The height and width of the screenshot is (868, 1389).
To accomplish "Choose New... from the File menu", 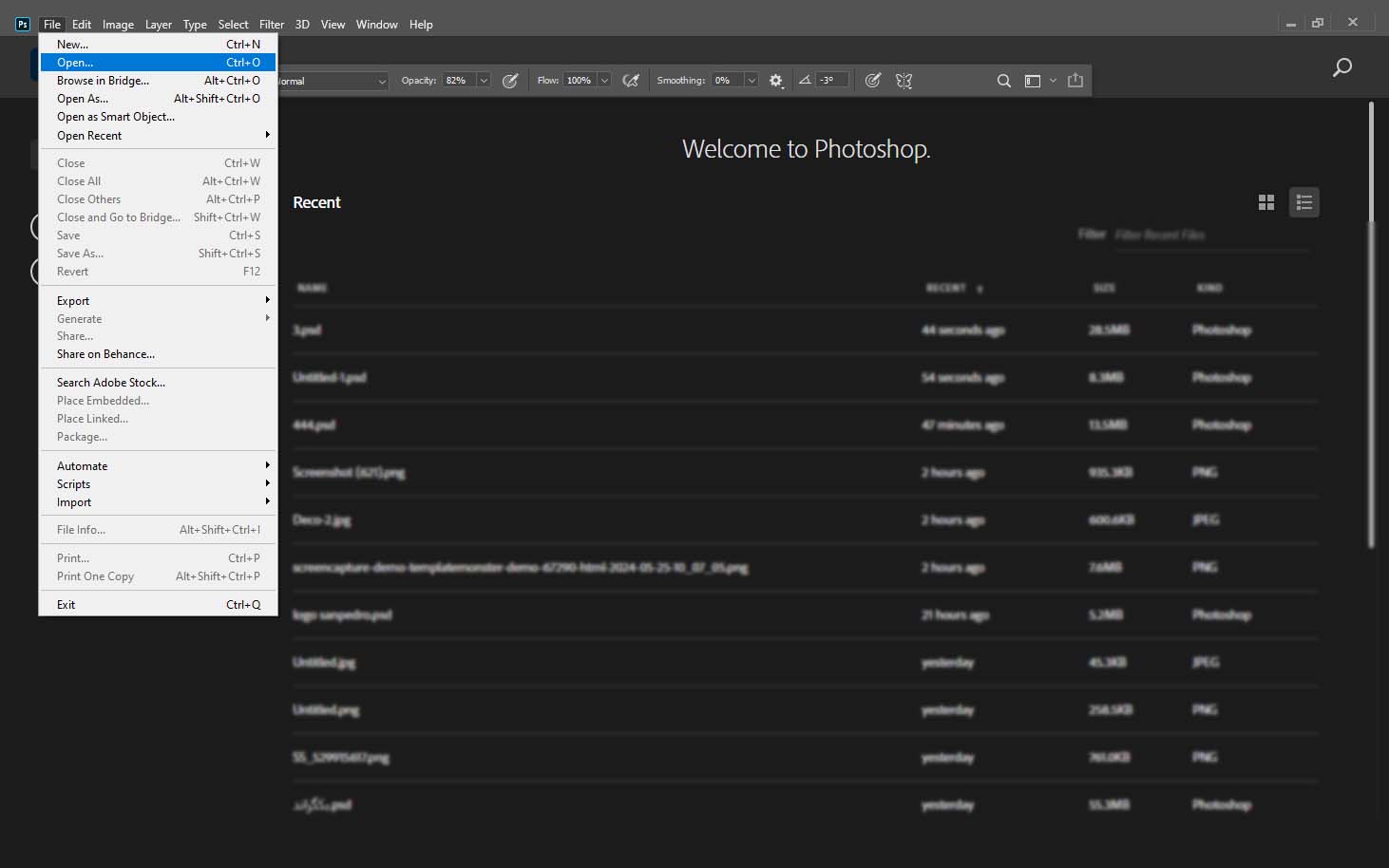I will click(x=158, y=45).
